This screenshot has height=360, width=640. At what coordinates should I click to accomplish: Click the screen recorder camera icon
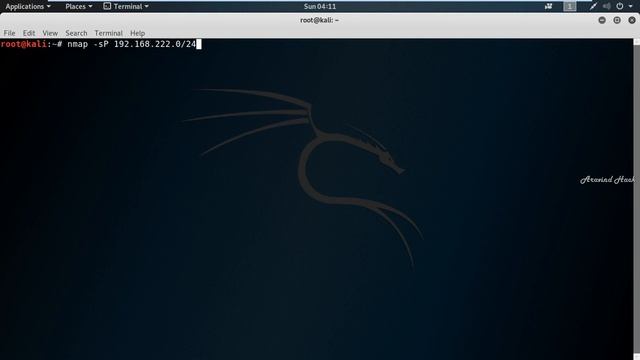[549, 6]
